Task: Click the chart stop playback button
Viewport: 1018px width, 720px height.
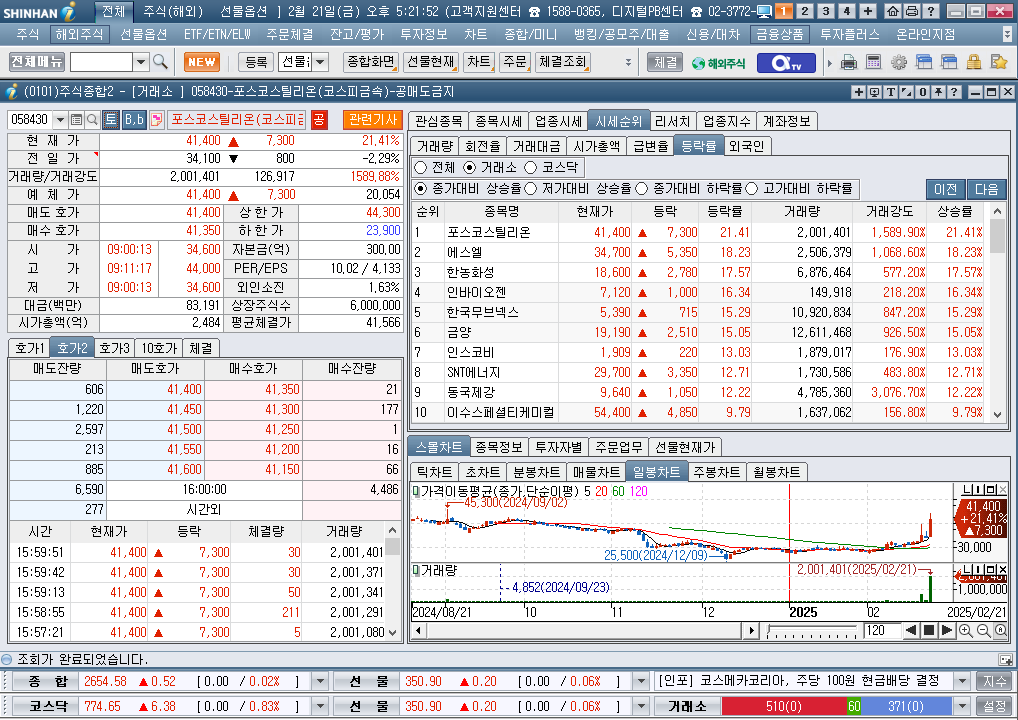Action: point(929,630)
